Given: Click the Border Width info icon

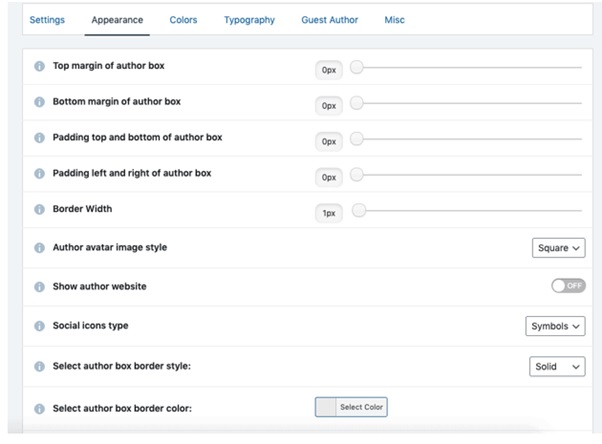Looking at the screenshot, I should pyautogui.click(x=40, y=209).
